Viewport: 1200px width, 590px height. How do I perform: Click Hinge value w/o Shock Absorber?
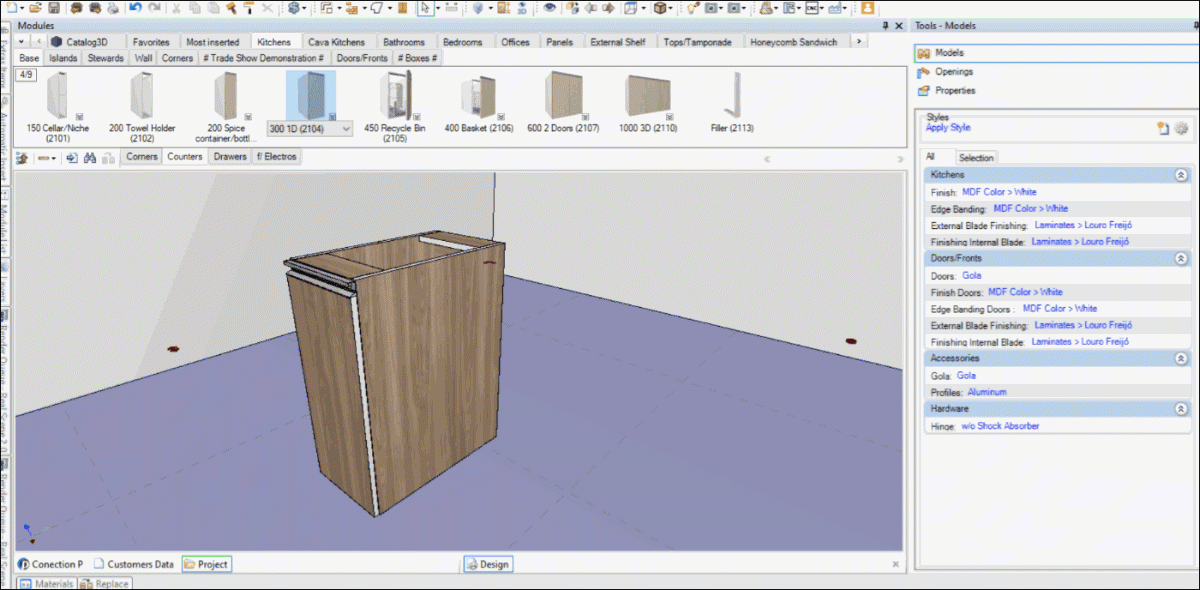[1000, 426]
